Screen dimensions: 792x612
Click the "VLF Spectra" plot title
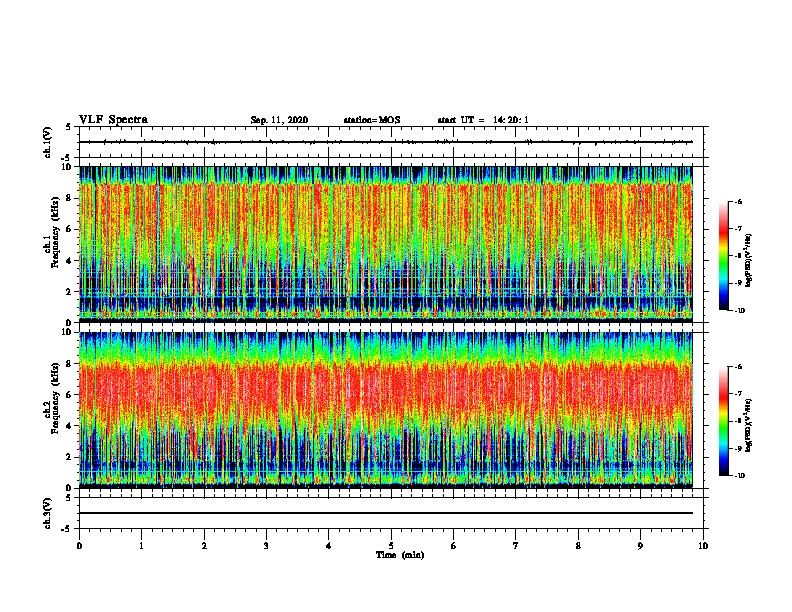point(113,120)
